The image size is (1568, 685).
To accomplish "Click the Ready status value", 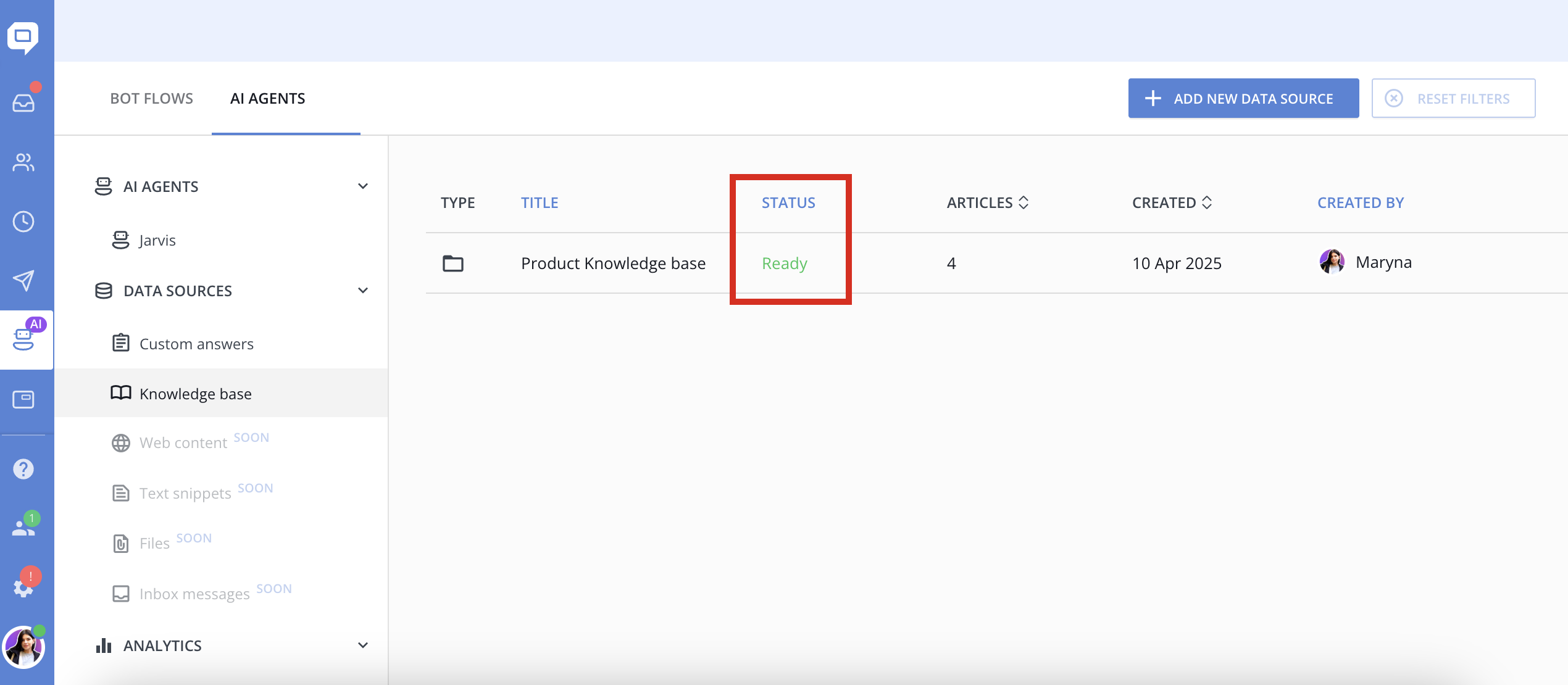I will [x=785, y=264].
